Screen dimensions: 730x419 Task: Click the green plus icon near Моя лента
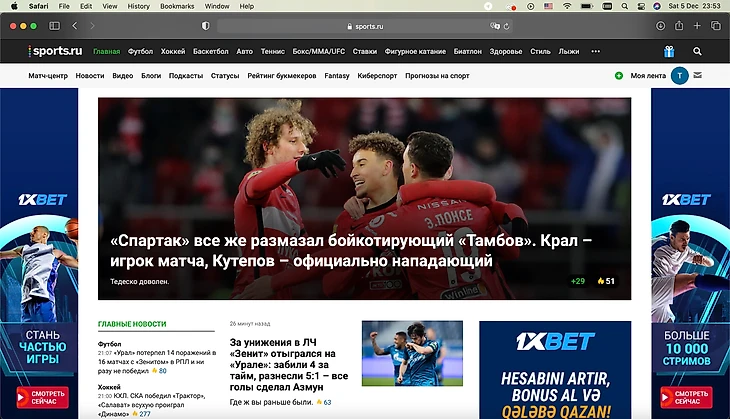point(619,75)
